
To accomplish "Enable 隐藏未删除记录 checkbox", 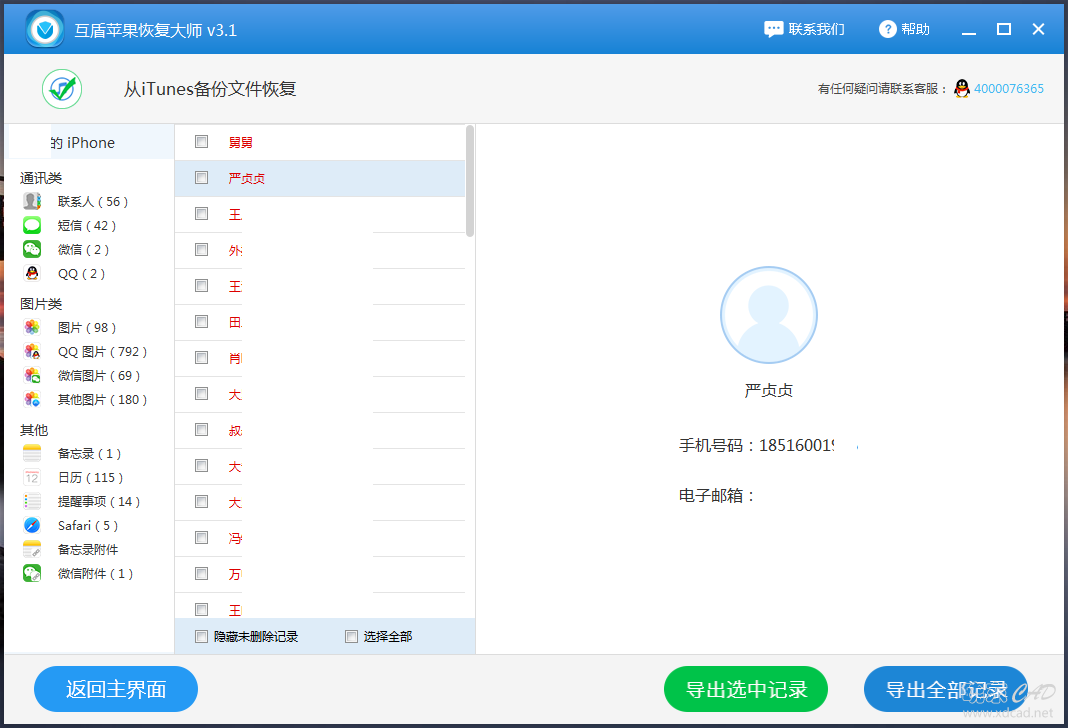I will point(202,637).
